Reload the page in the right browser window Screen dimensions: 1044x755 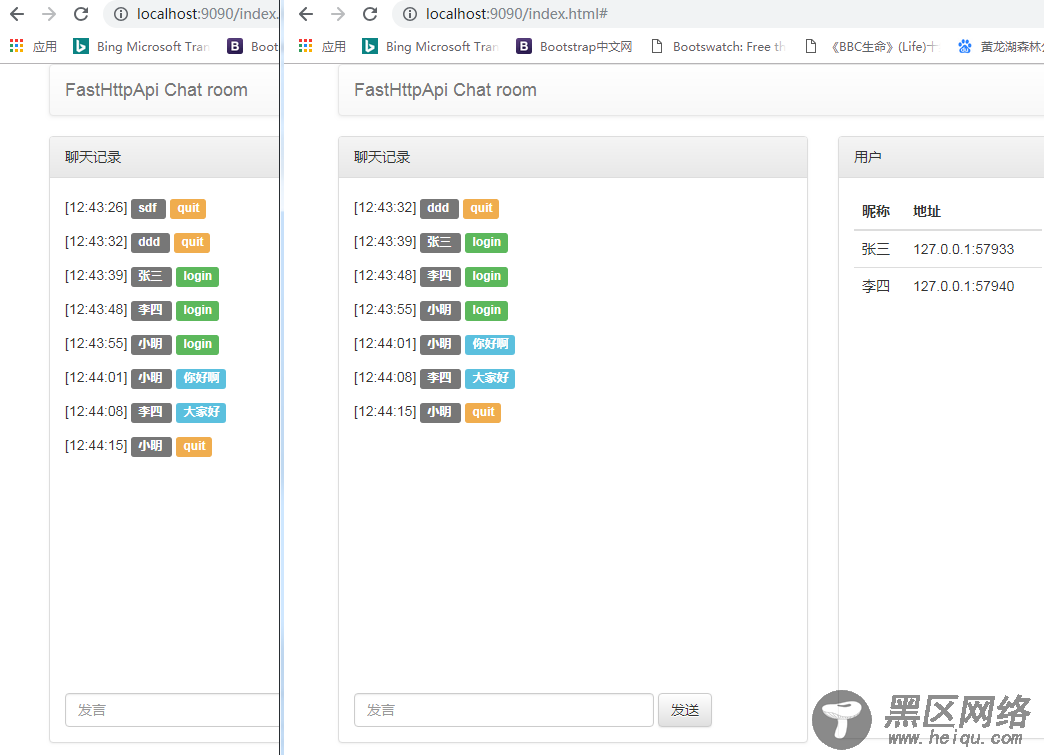click(x=370, y=13)
